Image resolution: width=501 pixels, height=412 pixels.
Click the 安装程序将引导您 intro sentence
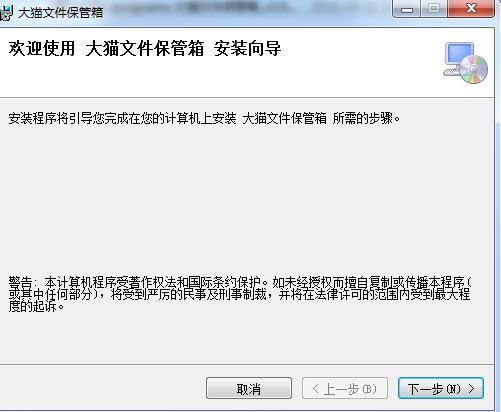(204, 118)
